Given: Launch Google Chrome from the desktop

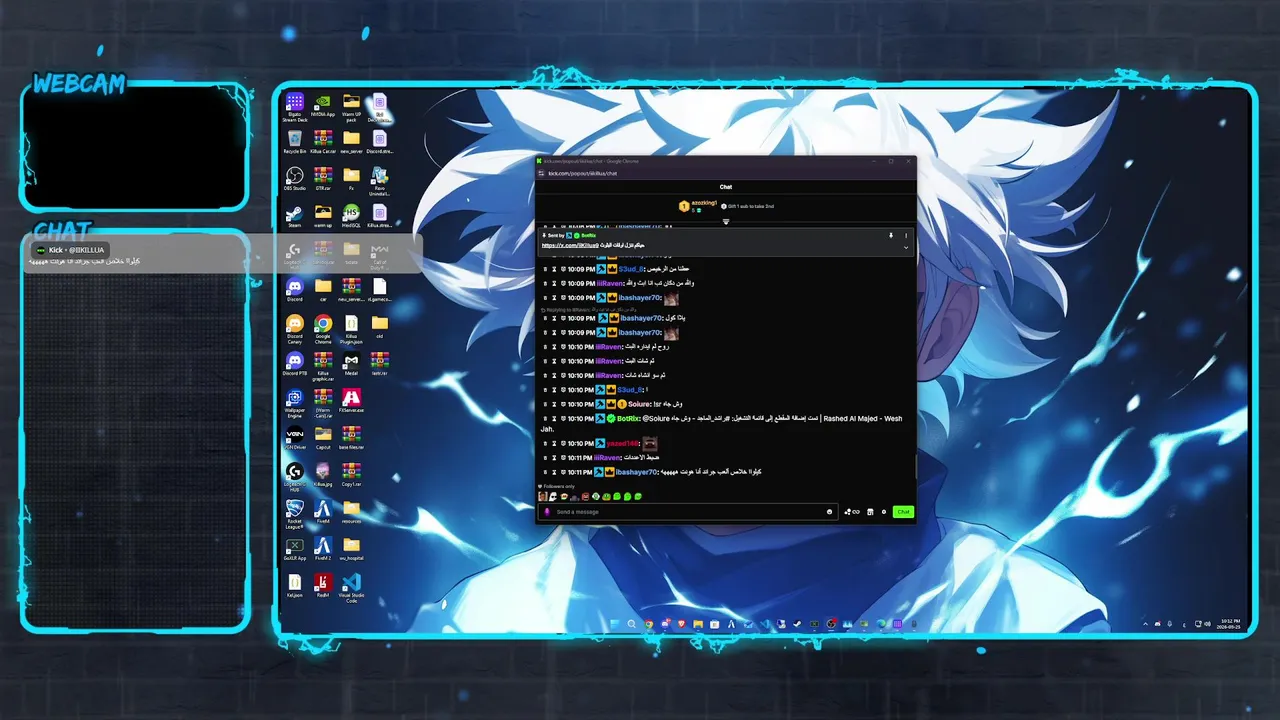Looking at the screenshot, I should (323, 329).
